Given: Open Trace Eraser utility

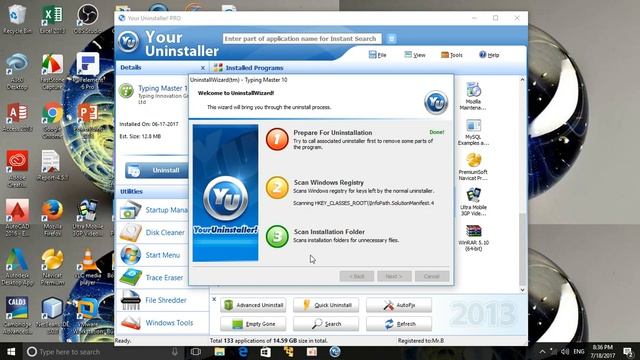Looking at the screenshot, I should [x=152, y=278].
